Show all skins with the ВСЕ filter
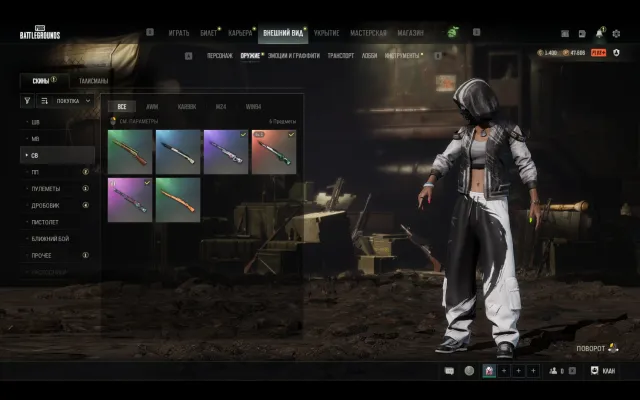 tap(122, 107)
